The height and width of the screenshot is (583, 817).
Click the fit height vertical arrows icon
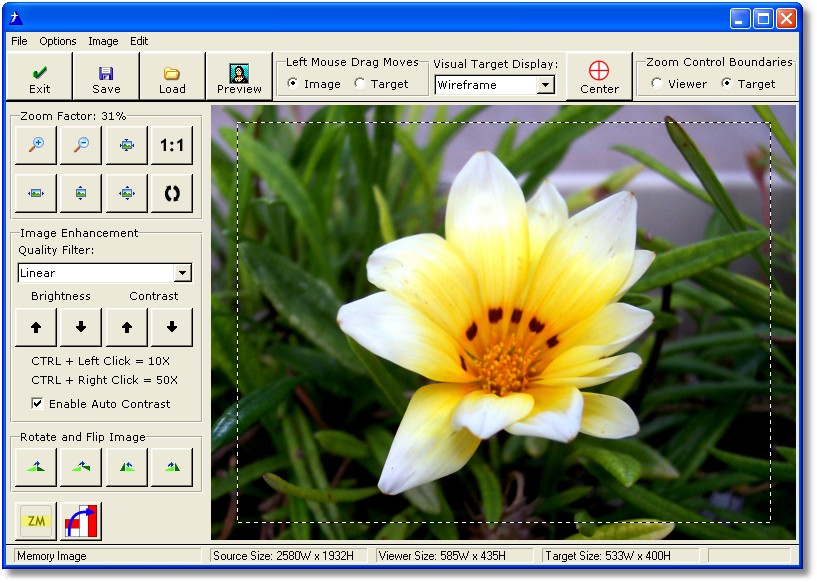click(x=81, y=193)
